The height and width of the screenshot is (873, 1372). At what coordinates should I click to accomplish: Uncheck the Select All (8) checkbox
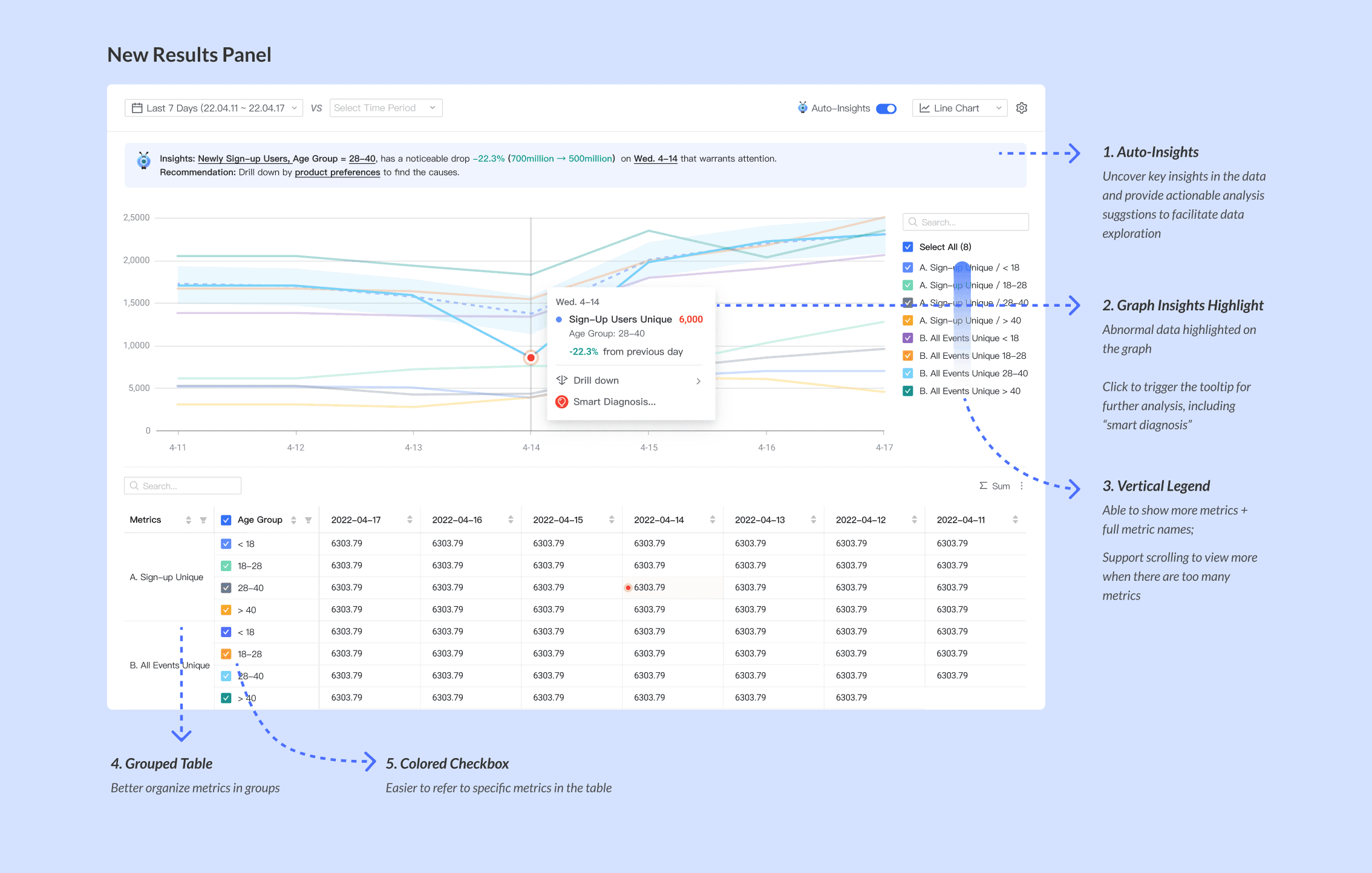[907, 247]
